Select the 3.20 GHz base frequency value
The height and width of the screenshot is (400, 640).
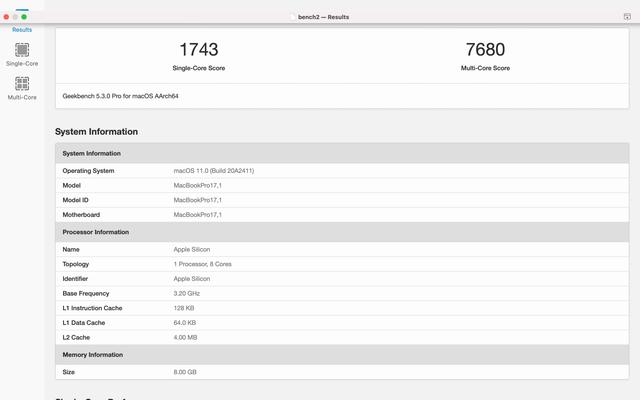187,293
